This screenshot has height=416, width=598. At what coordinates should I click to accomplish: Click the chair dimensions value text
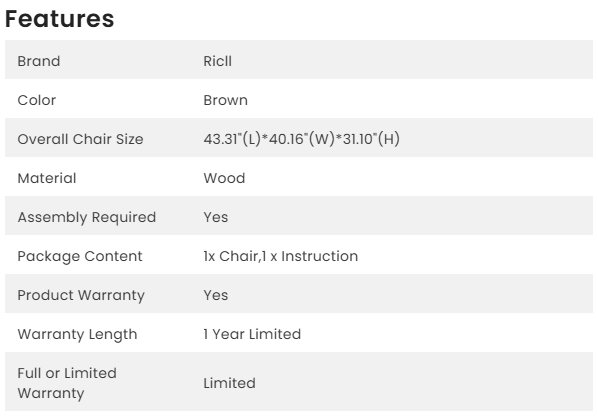(x=301, y=139)
